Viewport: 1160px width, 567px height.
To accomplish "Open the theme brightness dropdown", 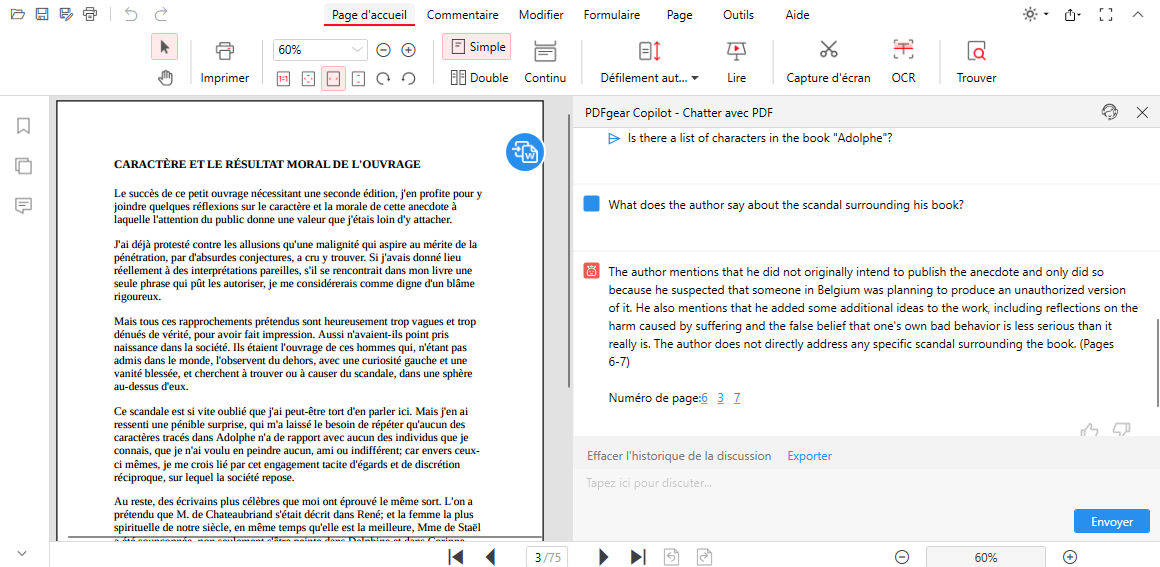I will coord(1035,15).
